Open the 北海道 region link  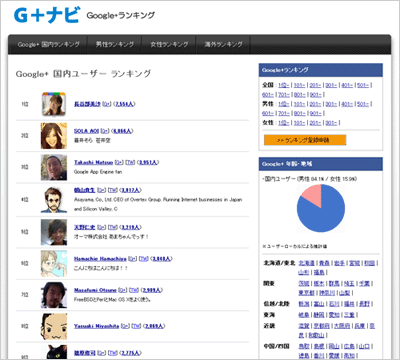coord(307,263)
